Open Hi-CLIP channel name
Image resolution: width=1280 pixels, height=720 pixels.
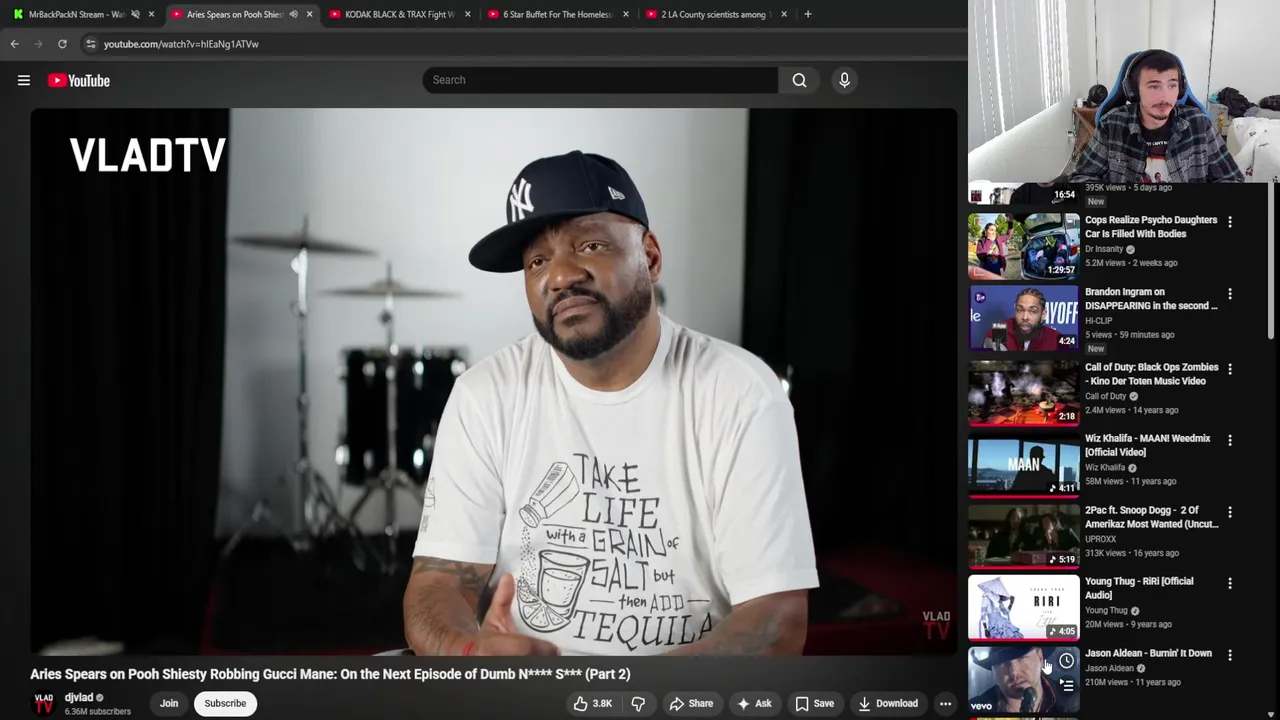(x=1098, y=321)
